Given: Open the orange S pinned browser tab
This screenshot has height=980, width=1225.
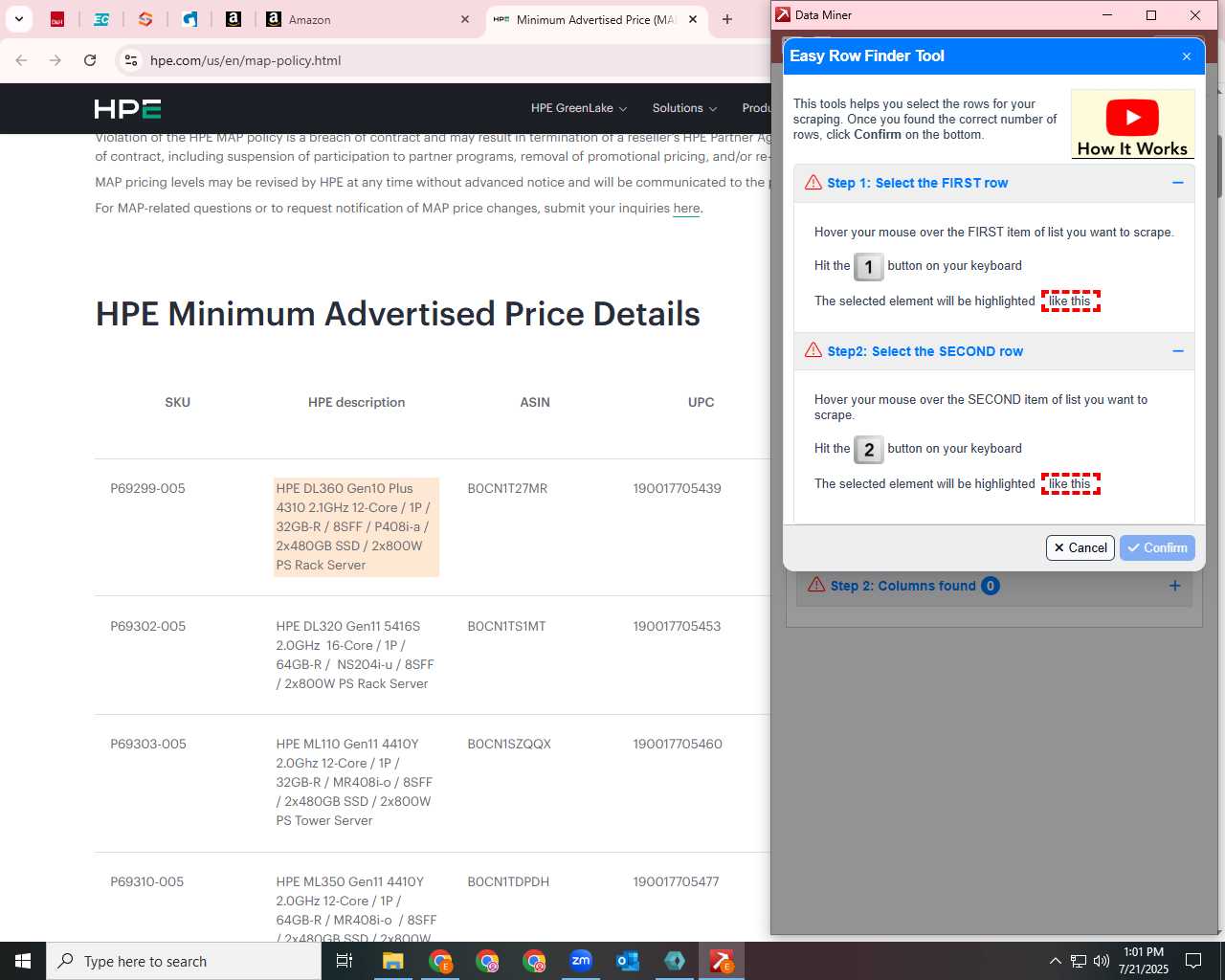Looking at the screenshot, I should (x=145, y=19).
